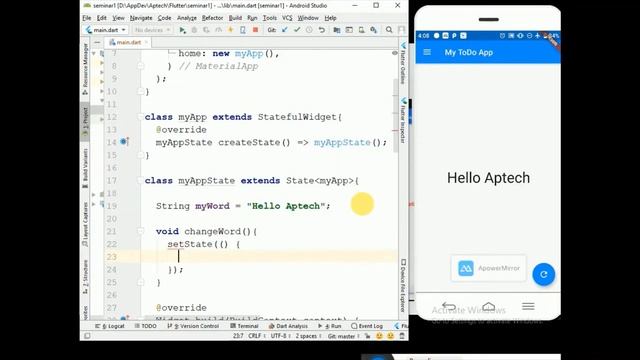
Task: Open the Flutter Outline side panel
Action: [x=403, y=63]
